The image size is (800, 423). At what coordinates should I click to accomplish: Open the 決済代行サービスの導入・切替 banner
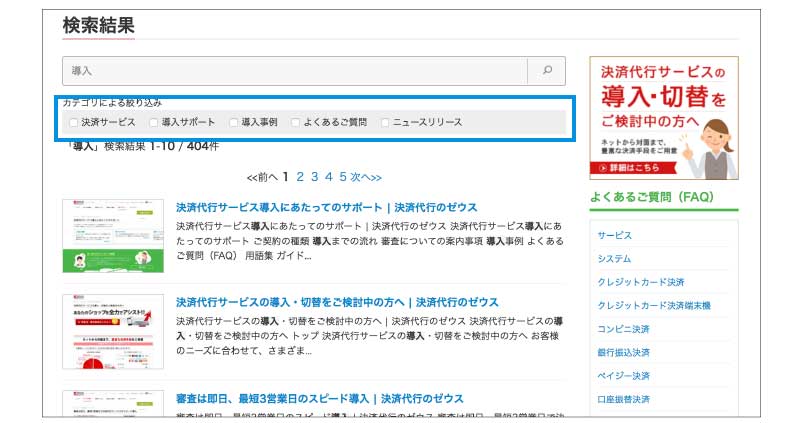pyautogui.click(x=664, y=118)
